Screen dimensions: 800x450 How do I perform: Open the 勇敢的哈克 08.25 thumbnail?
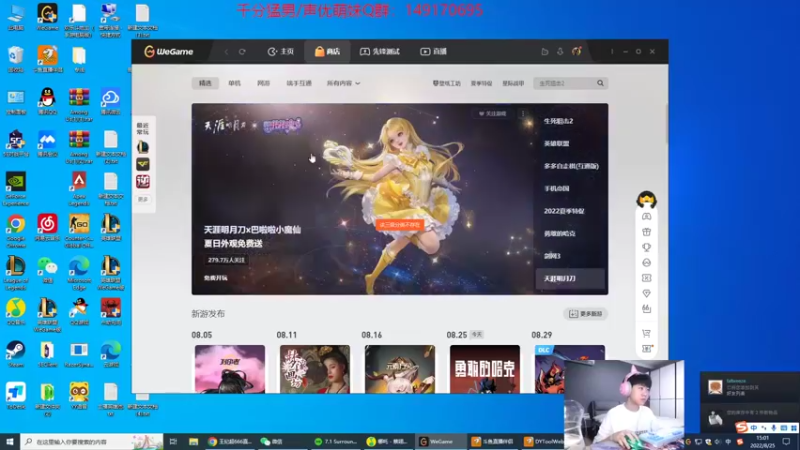[x=485, y=369]
